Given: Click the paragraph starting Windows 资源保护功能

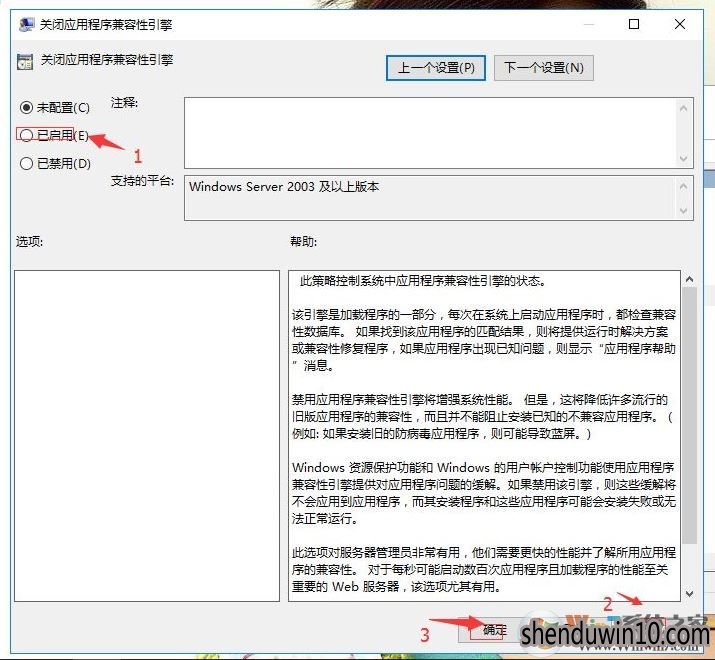Looking at the screenshot, I should point(484,493).
